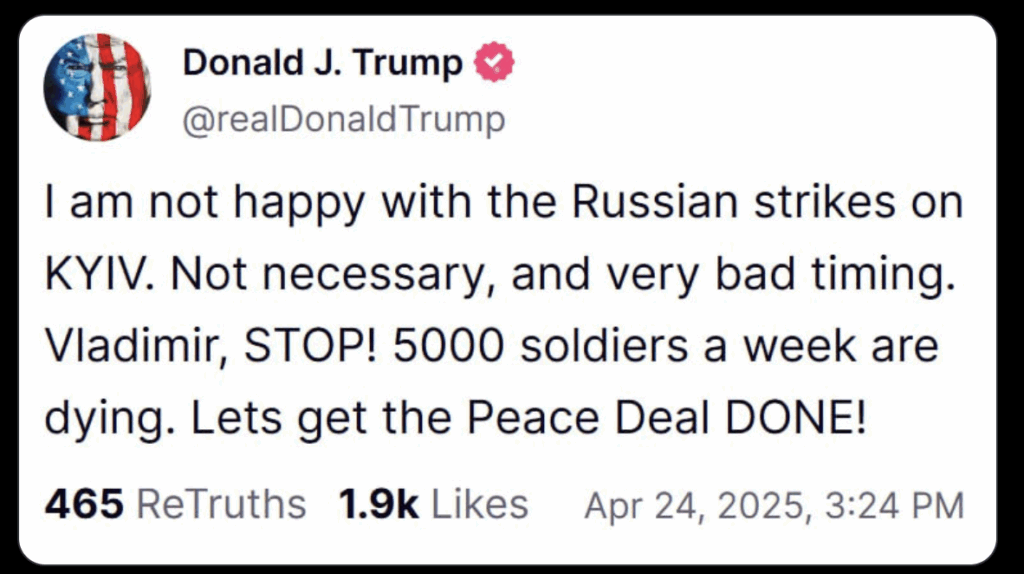Click the 1.9k likes number
This screenshot has height=574, width=1024.
(379, 505)
